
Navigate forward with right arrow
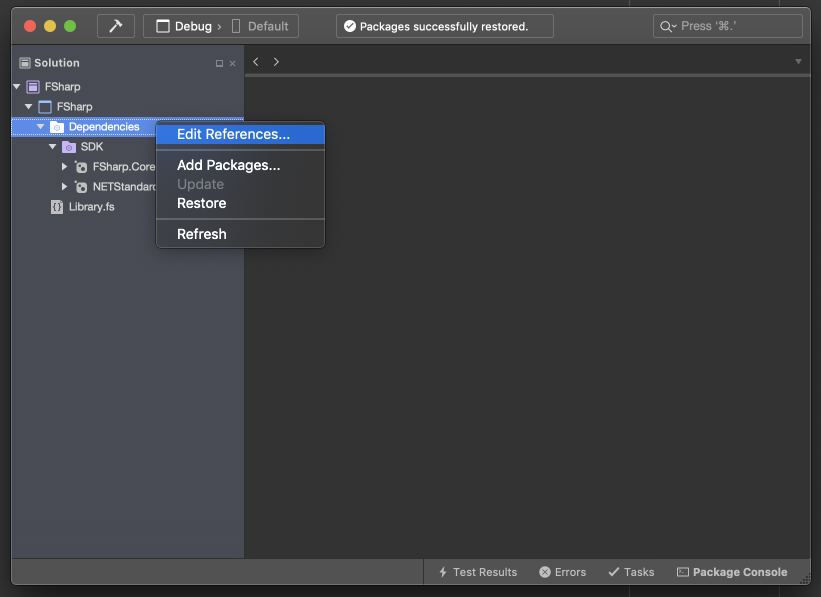tap(276, 62)
